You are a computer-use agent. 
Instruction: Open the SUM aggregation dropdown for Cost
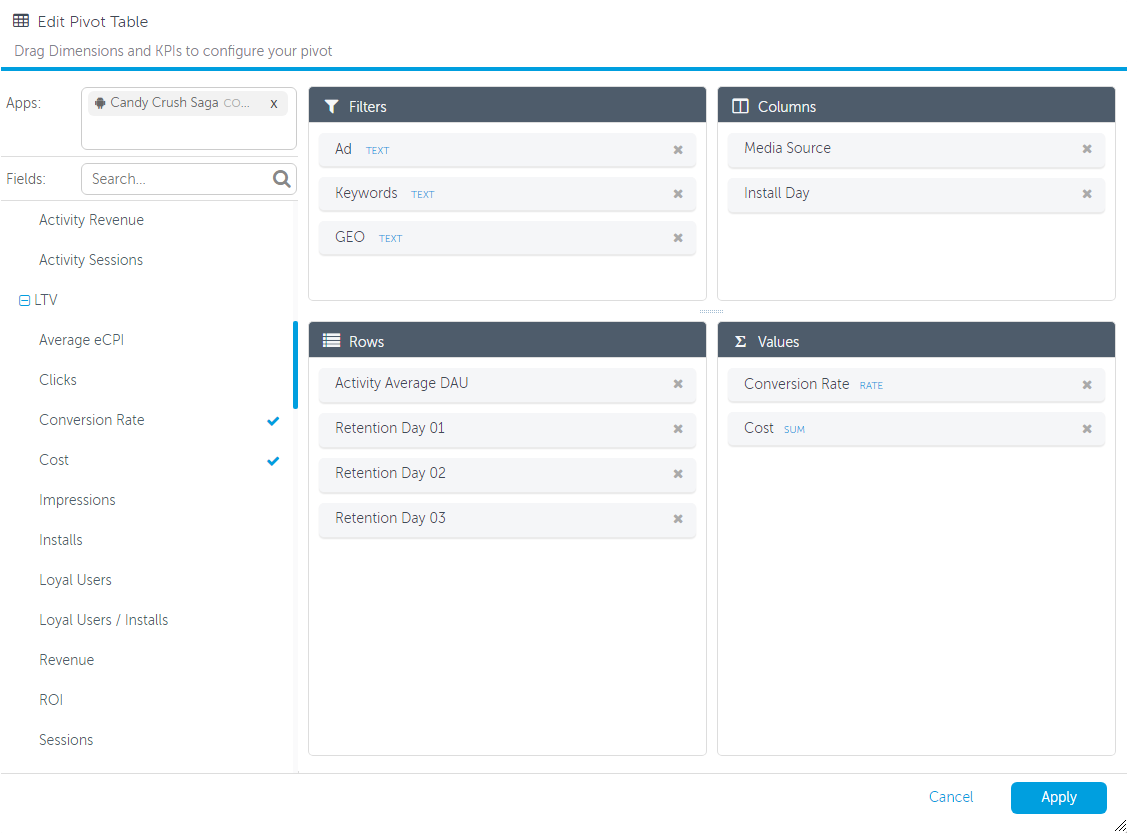pyautogui.click(x=794, y=430)
